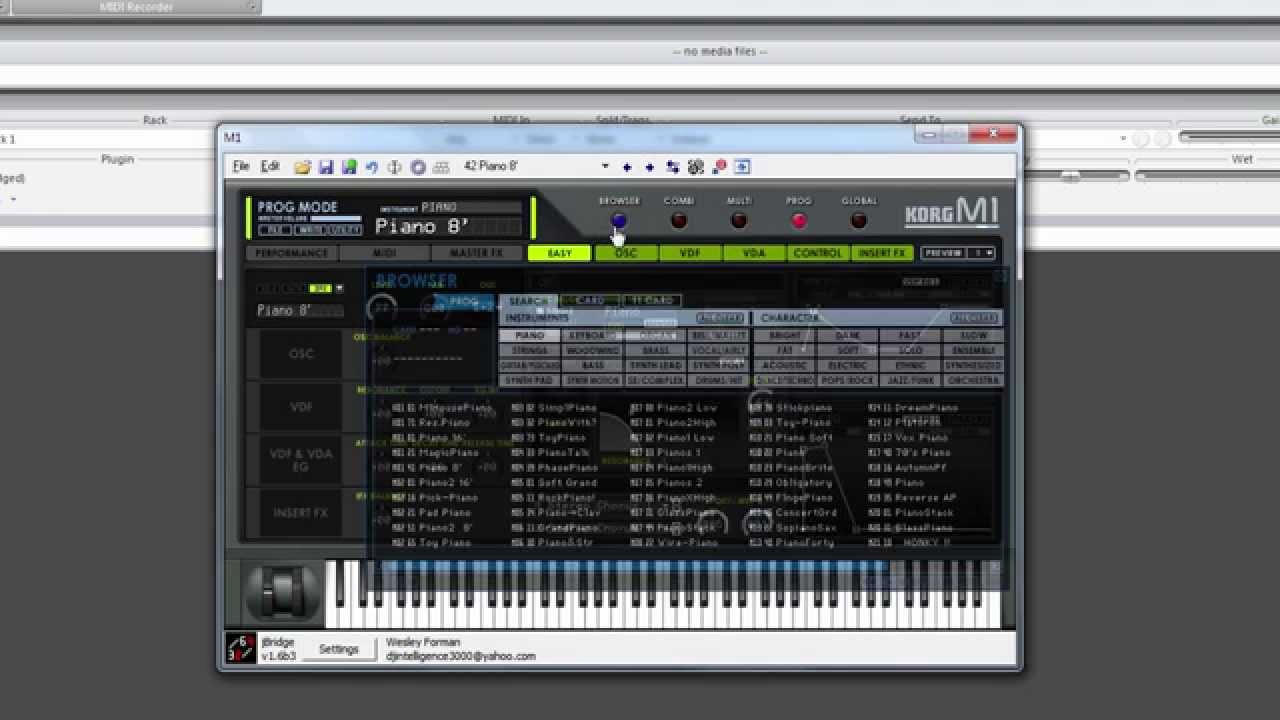Toggle the PROG mode LED button
The image size is (1280, 720).
pyautogui.click(x=799, y=220)
